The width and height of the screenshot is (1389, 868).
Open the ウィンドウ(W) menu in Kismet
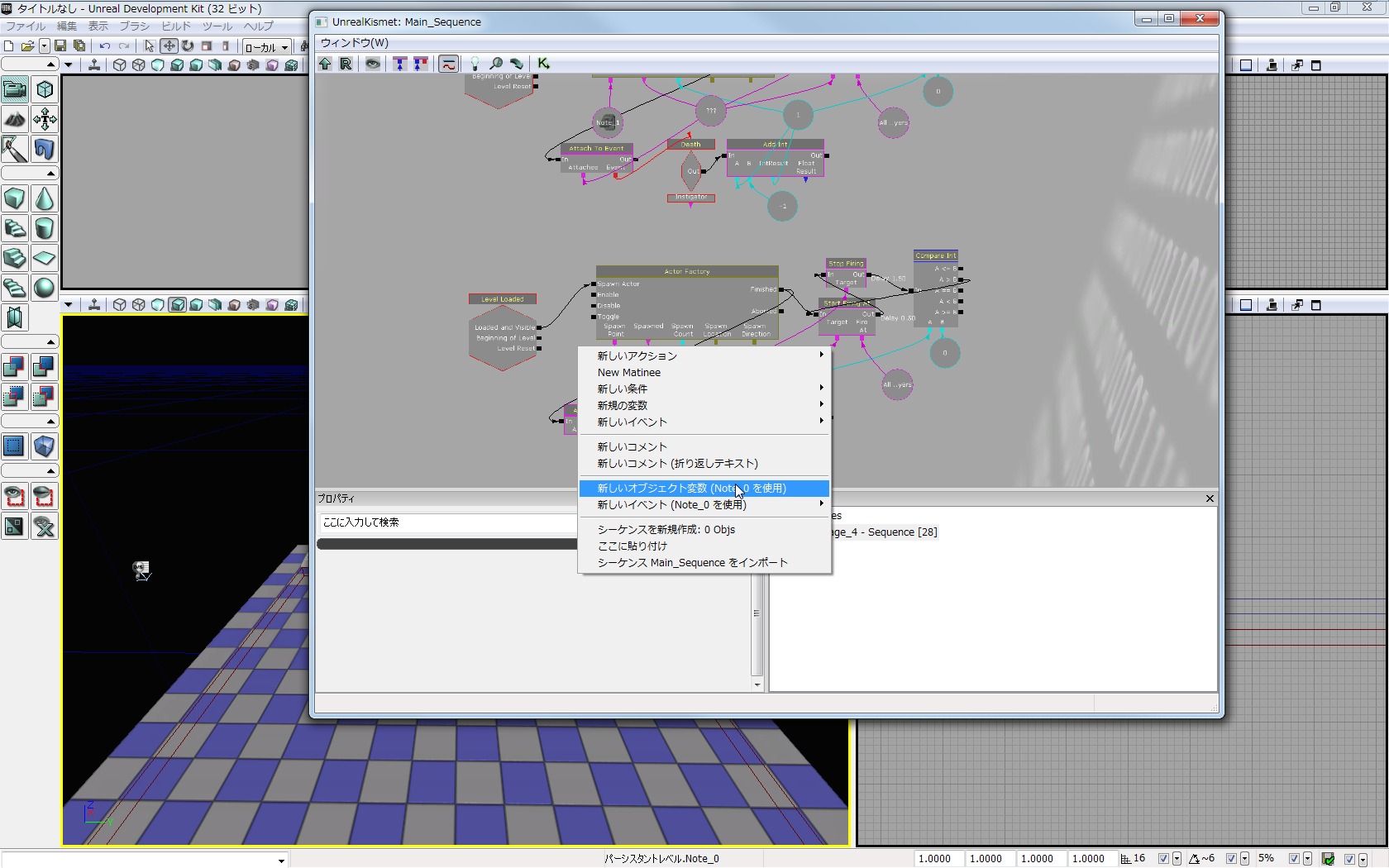(x=354, y=43)
